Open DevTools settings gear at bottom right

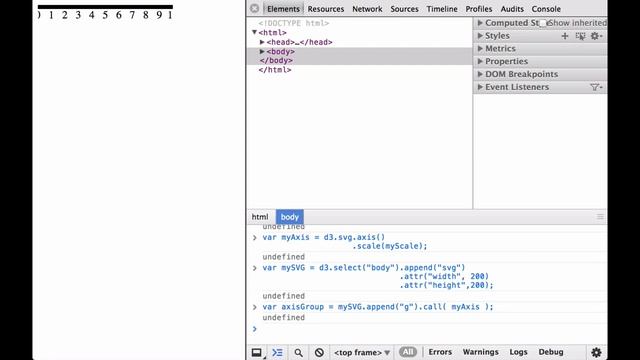click(596, 352)
